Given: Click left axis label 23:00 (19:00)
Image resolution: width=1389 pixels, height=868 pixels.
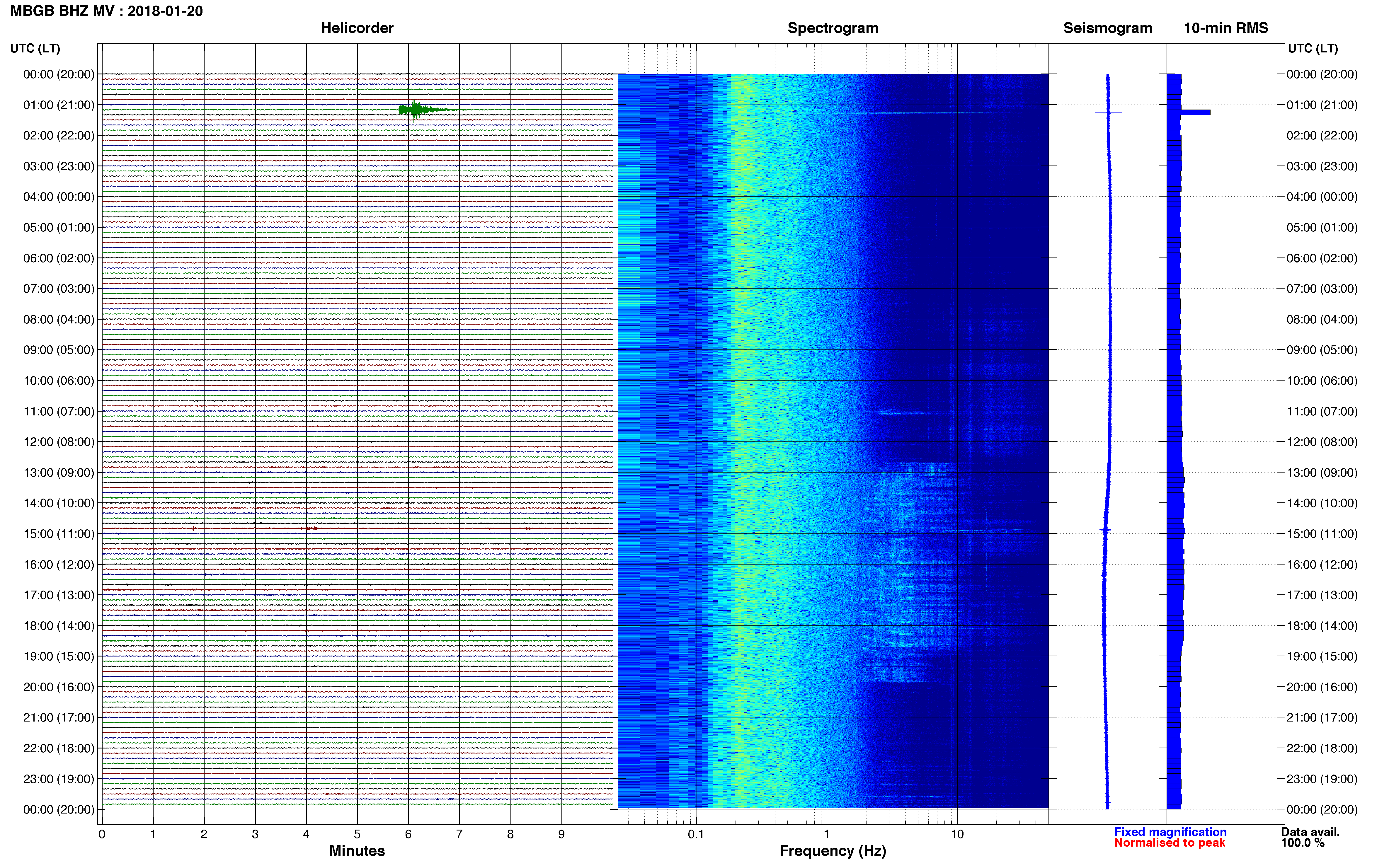Looking at the screenshot, I should 59,779.
